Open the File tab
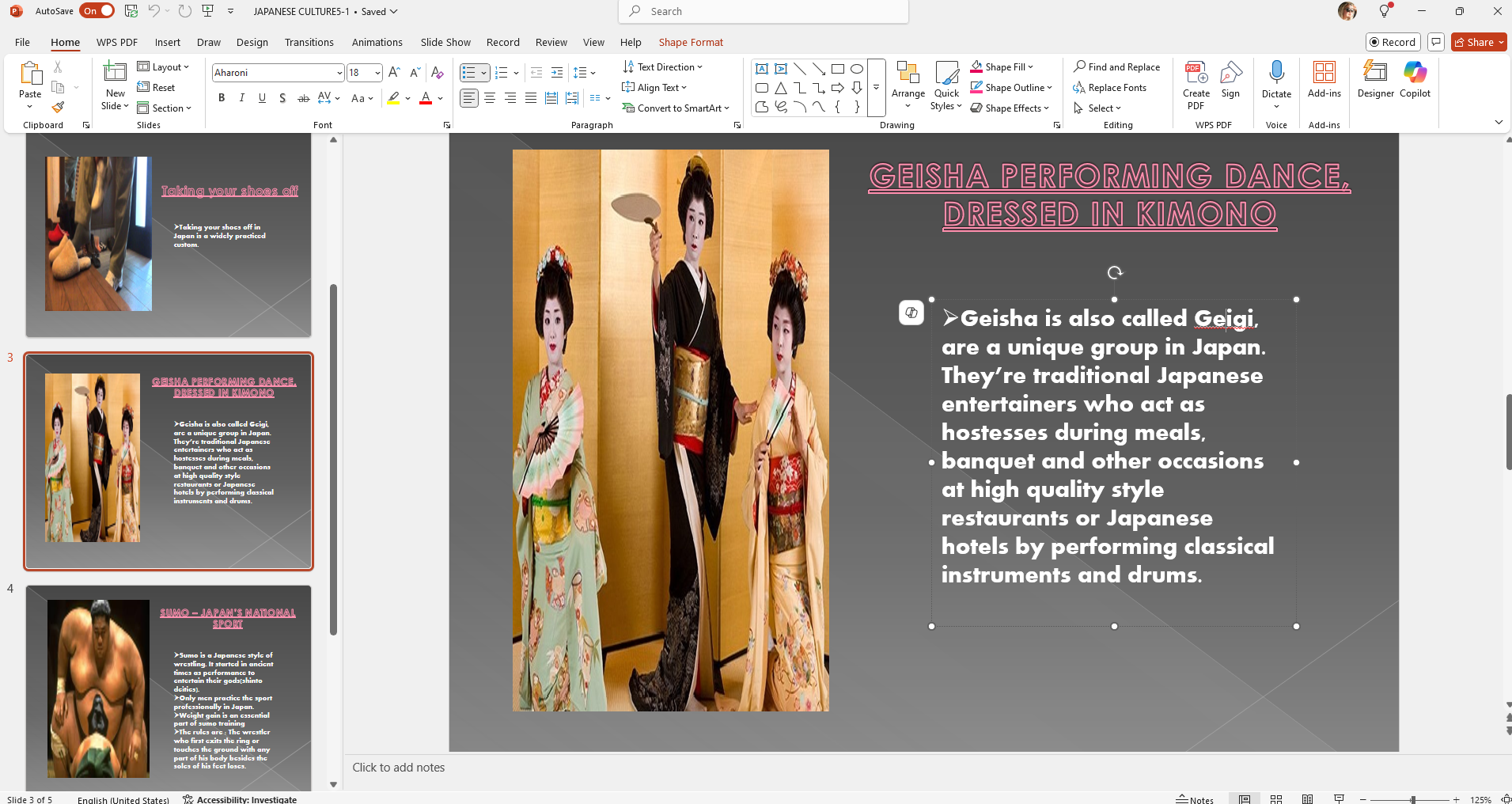This screenshot has height=804, width=1512. tap(22, 42)
